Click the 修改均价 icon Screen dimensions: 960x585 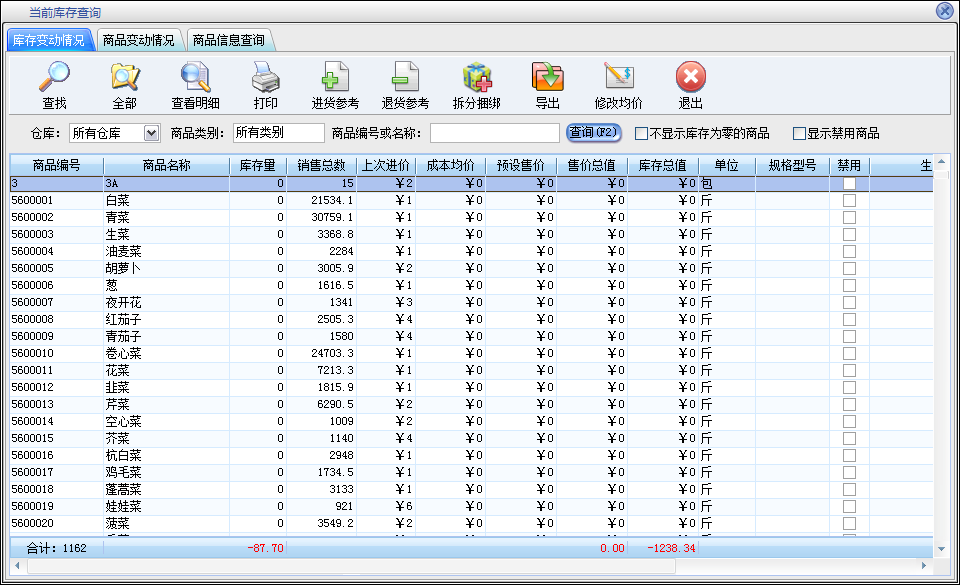point(619,78)
